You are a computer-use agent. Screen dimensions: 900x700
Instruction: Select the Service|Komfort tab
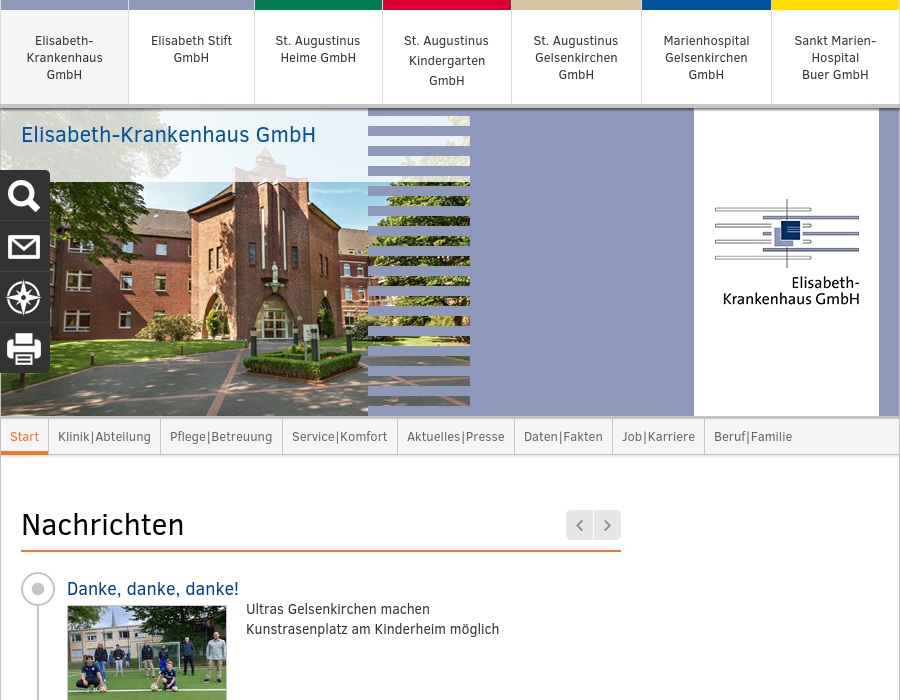339,436
